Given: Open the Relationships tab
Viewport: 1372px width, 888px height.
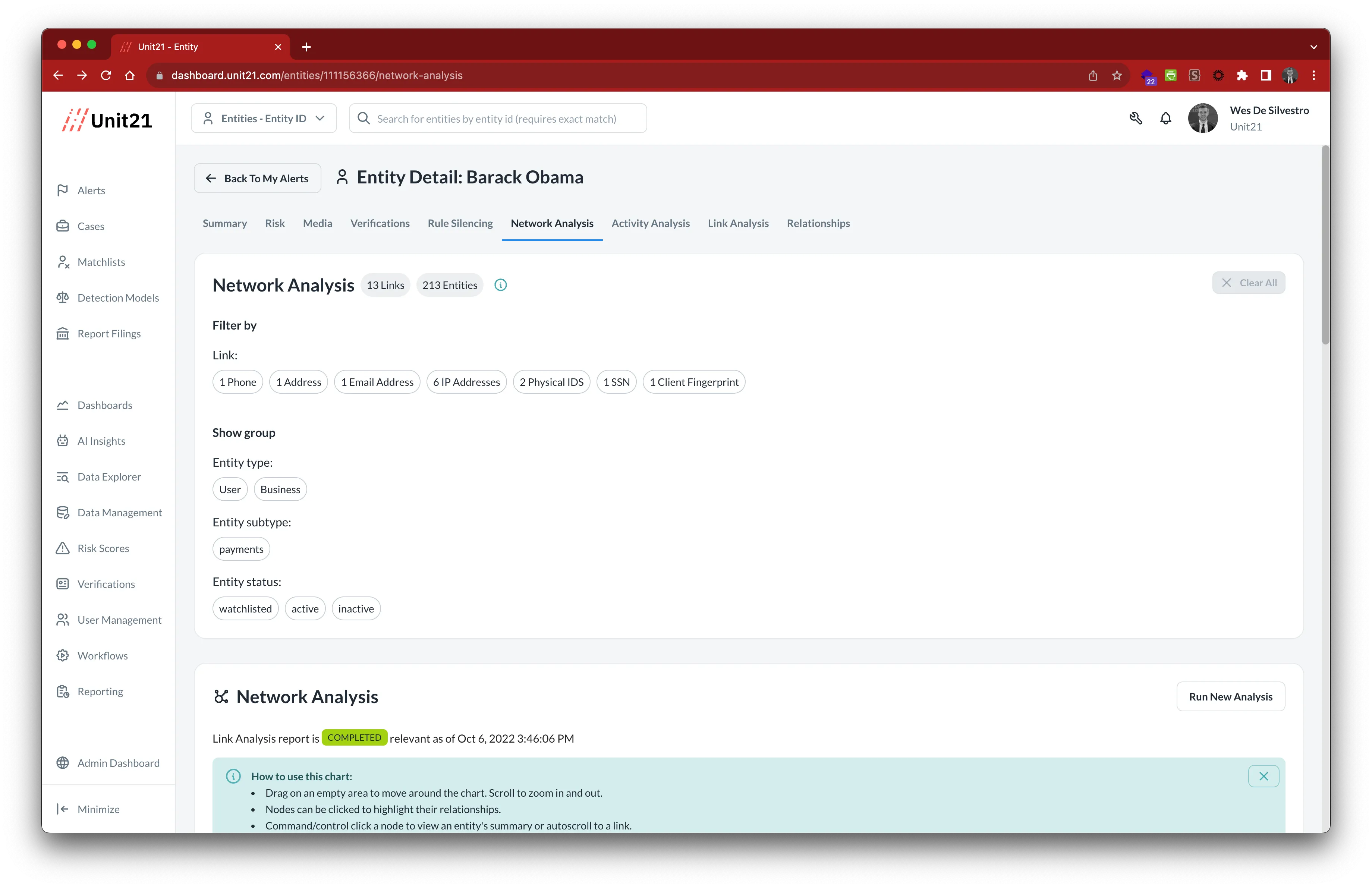Looking at the screenshot, I should tap(818, 224).
